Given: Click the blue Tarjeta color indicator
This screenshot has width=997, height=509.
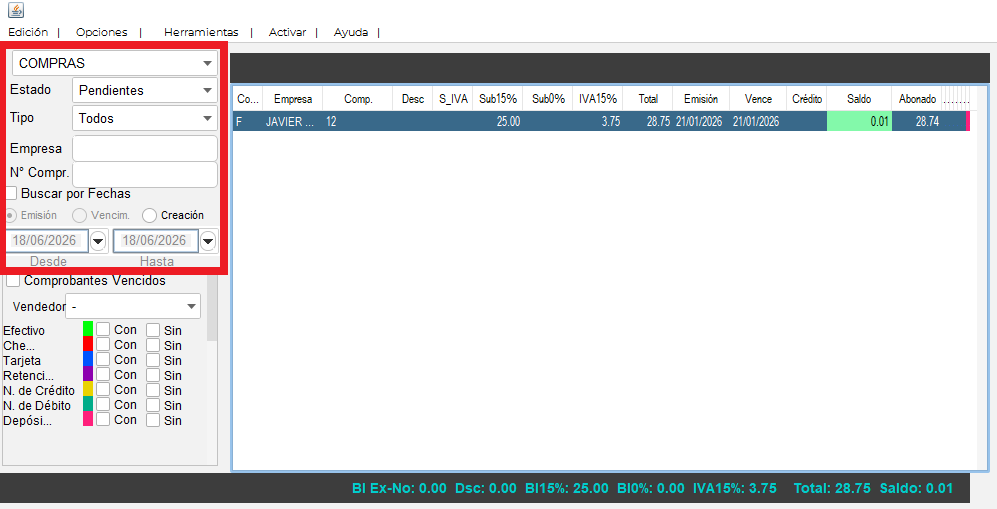Looking at the screenshot, I should point(88,359).
